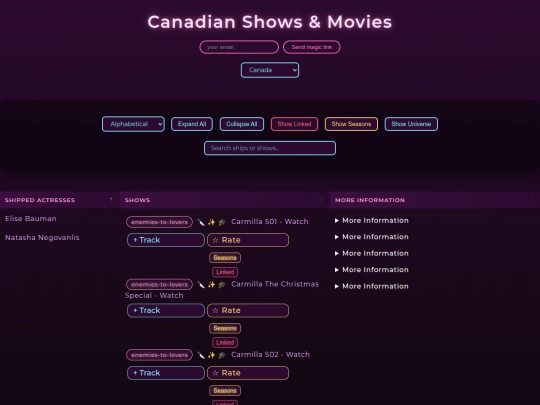The image size is (540, 405).
Task: Click the sparkles emoji beside Carmilla S02
Action: pos(211,355)
